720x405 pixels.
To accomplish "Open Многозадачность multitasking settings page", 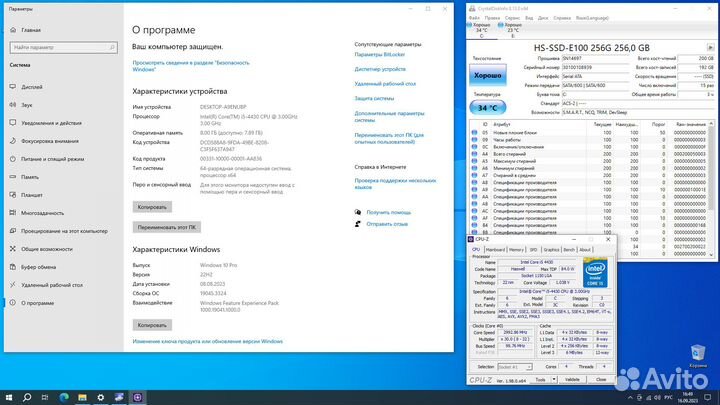I will tap(42, 213).
